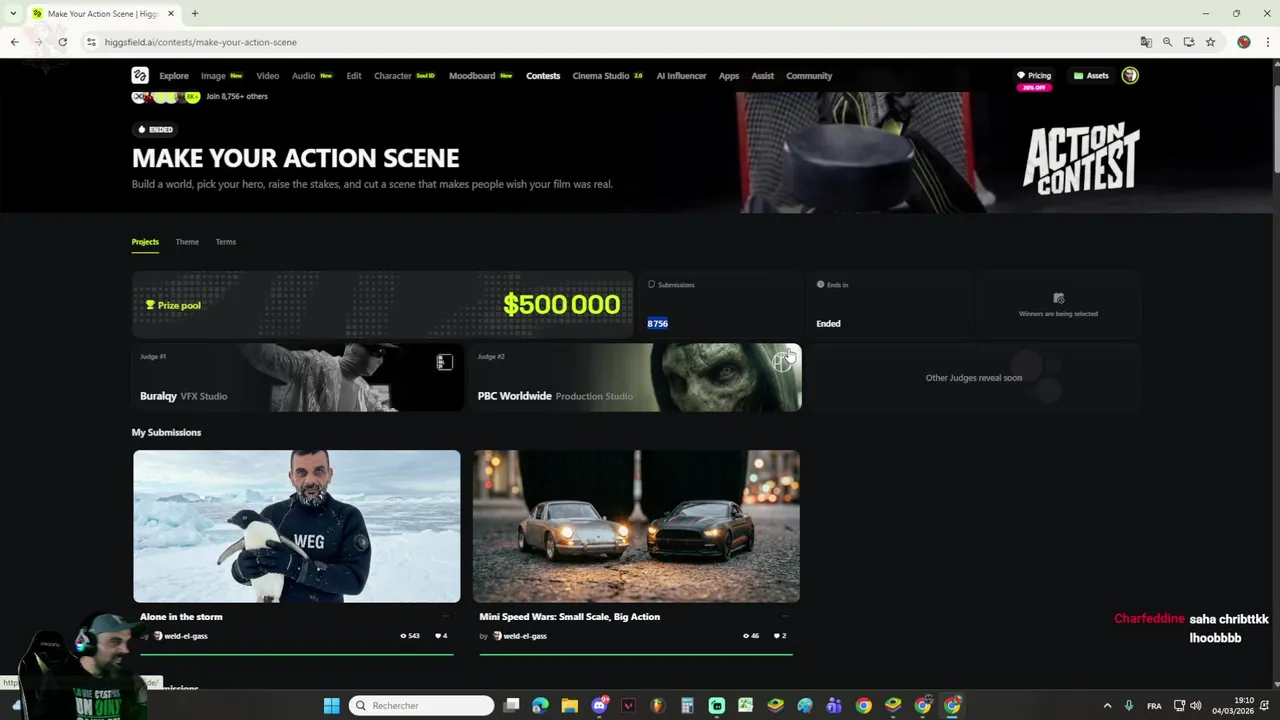Click 'Mini Speed Wars: Small Scale, Big Action' title
The width and height of the screenshot is (1280, 720).
tap(569, 617)
